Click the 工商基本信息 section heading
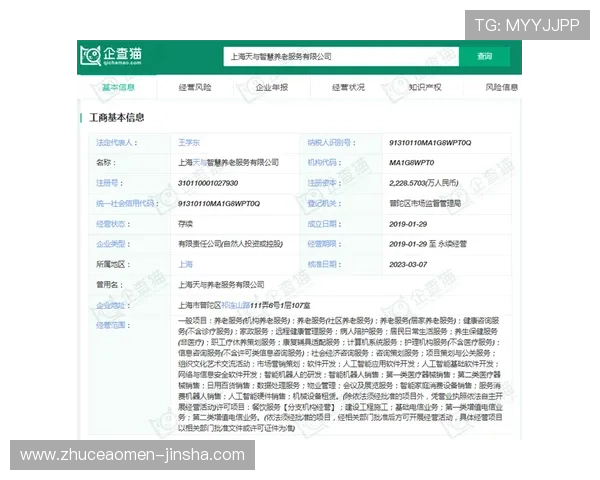 (x=117, y=118)
